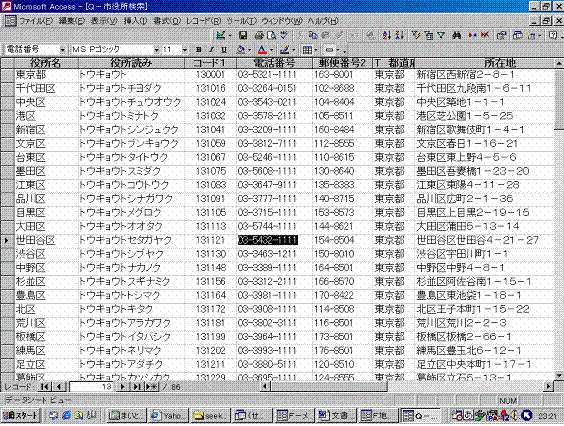This screenshot has height=426, width=564.
Task: Expand the Special Effect dropdown arrow
Action: point(338,50)
